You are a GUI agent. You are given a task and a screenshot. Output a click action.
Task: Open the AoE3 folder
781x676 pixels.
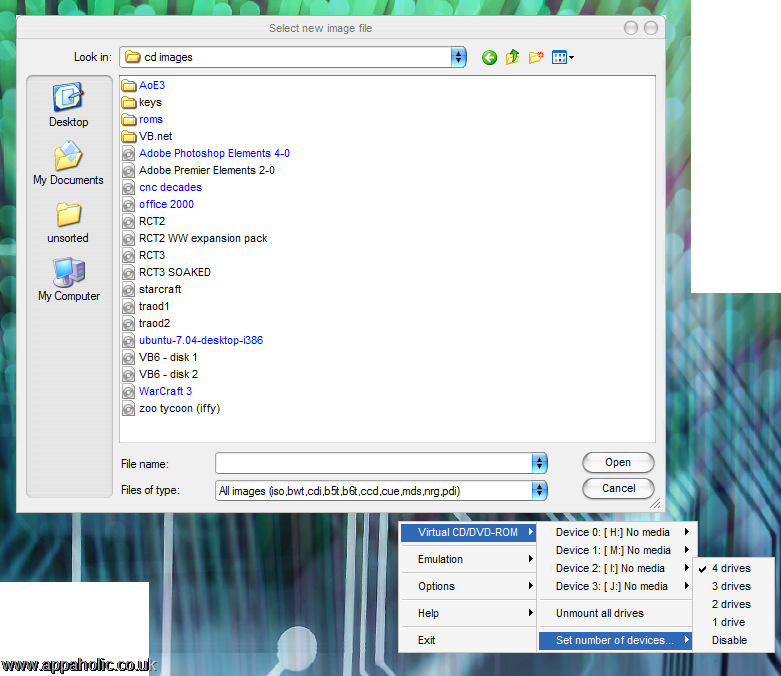143,85
